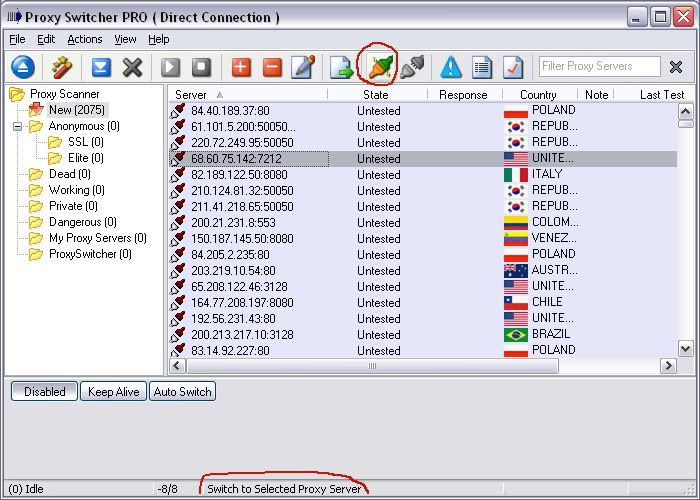Click the horizontal scrollbar right arrow
700x500 pixels.
668,366
